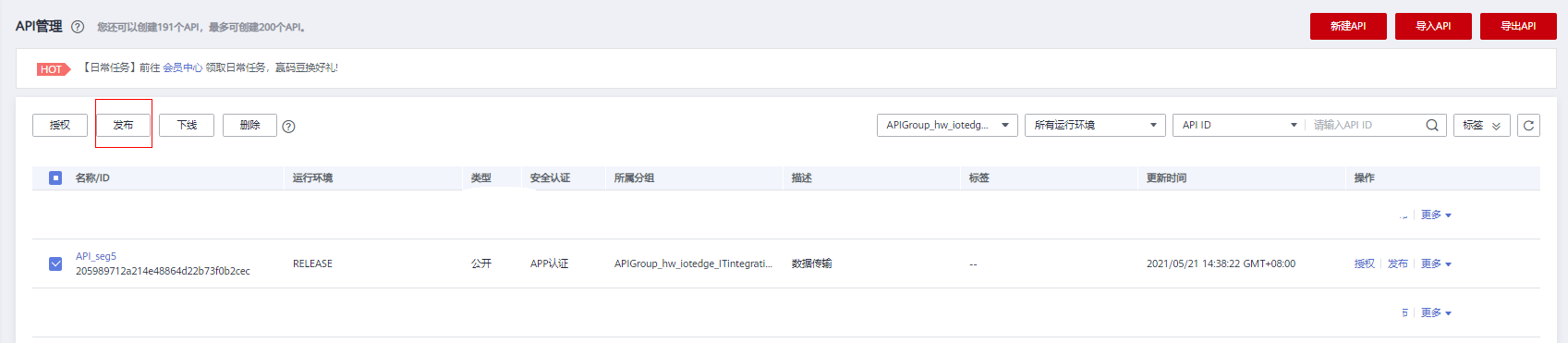The height and width of the screenshot is (343, 1568).
Task: Click the 名称/ID column header
Action: pos(92,178)
